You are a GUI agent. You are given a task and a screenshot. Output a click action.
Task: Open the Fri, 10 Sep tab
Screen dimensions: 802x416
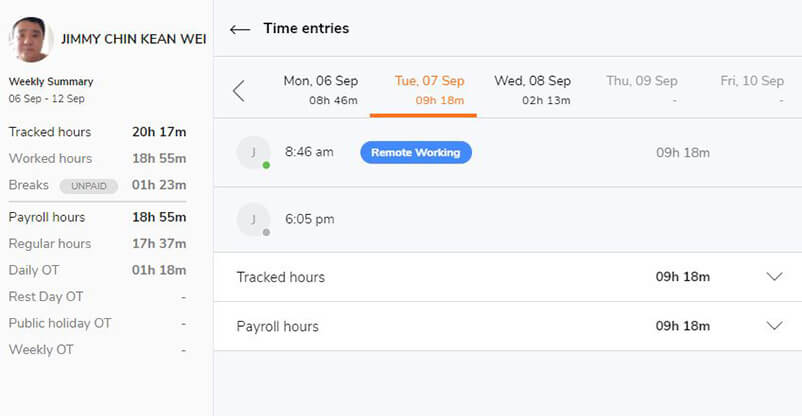coord(752,90)
